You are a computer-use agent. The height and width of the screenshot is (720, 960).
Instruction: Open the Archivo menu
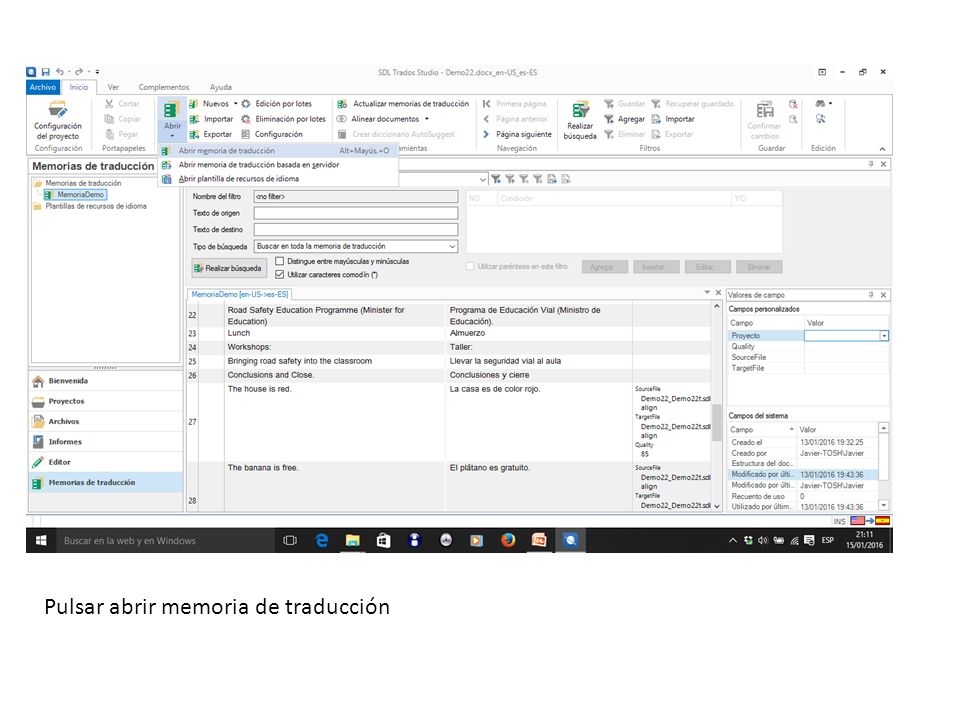pos(43,87)
